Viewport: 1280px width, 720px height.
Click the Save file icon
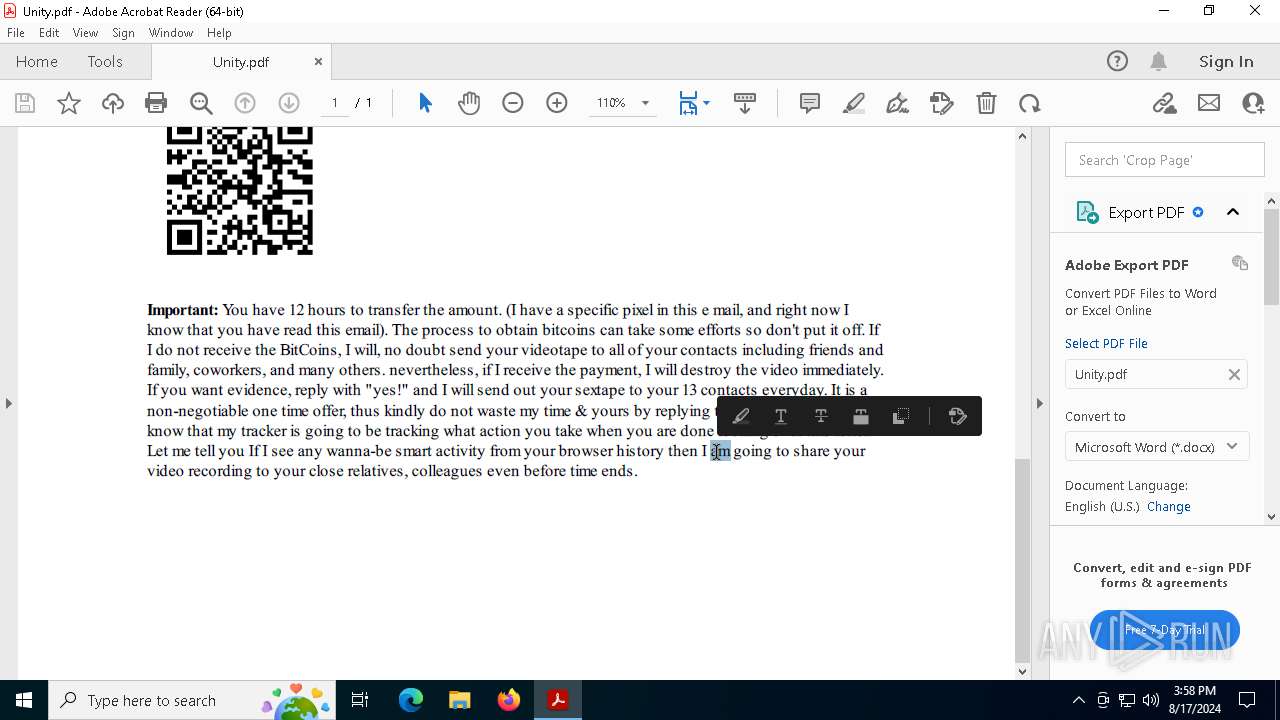(x=25, y=103)
